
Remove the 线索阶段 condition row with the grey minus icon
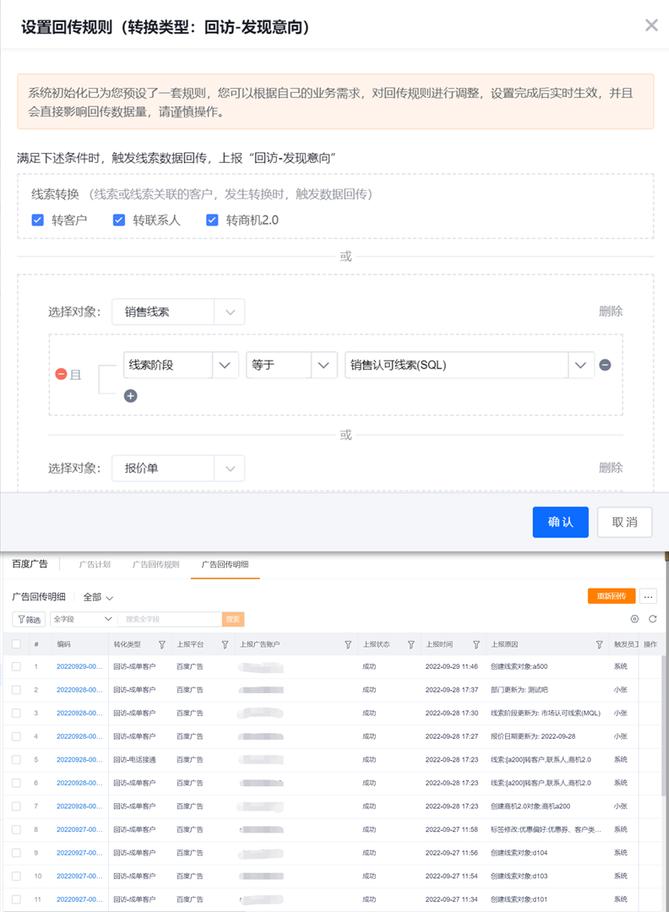(605, 365)
